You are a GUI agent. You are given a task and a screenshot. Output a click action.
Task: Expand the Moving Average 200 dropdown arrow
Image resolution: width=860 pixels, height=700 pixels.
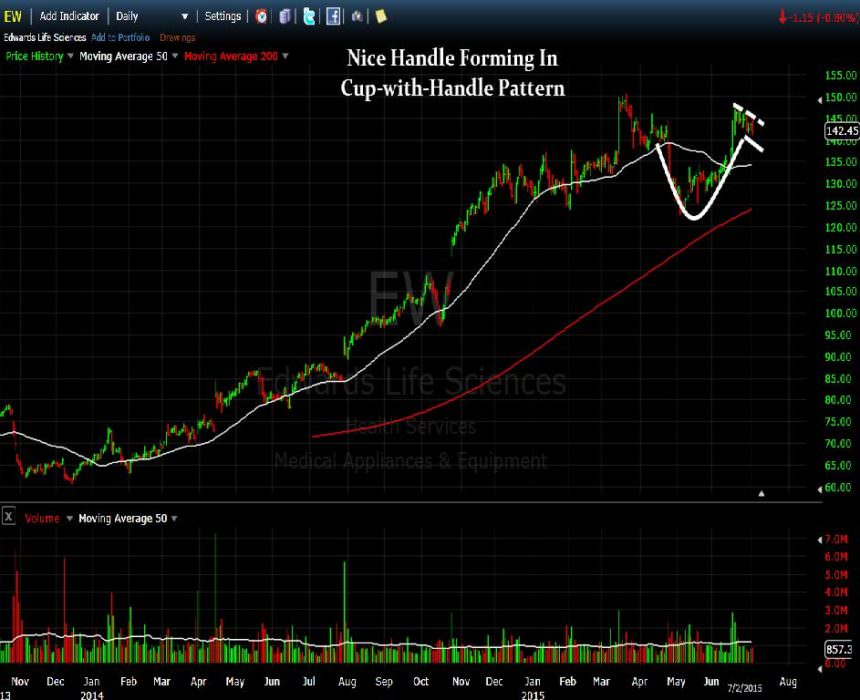pyautogui.click(x=285, y=56)
